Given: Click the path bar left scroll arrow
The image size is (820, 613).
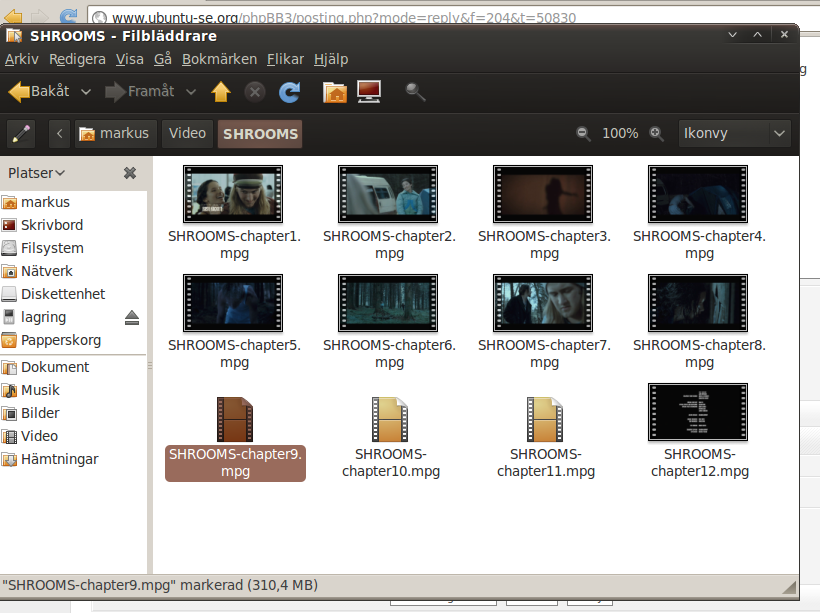Looking at the screenshot, I should [x=60, y=134].
